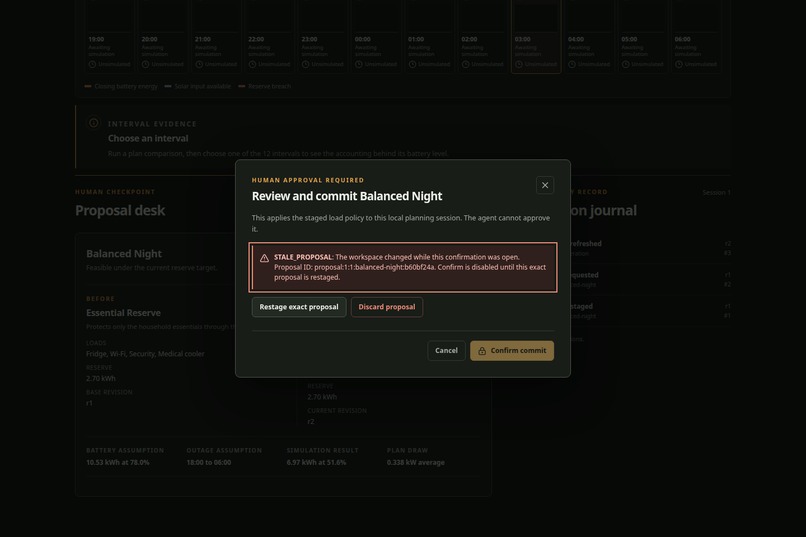Screen dimensions: 806x537
Task: Click the base revision value r1
Action: click(89, 403)
